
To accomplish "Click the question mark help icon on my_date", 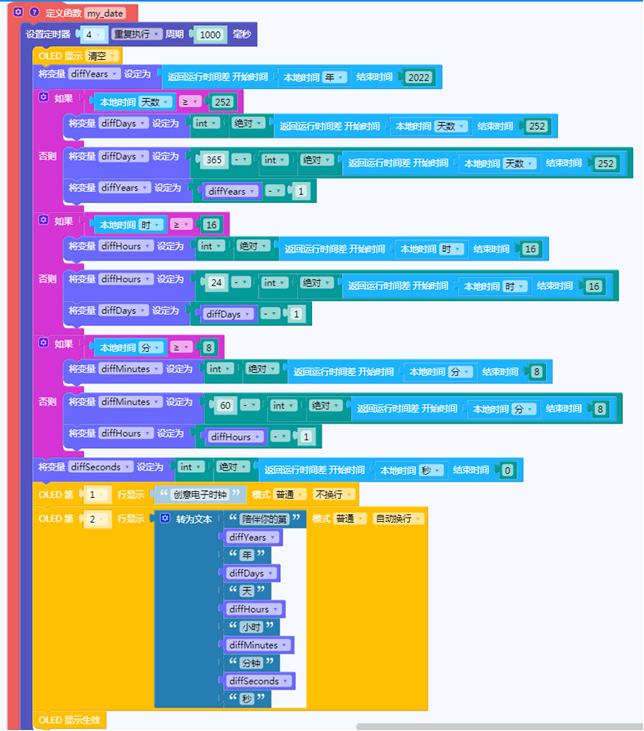I will (x=34, y=12).
